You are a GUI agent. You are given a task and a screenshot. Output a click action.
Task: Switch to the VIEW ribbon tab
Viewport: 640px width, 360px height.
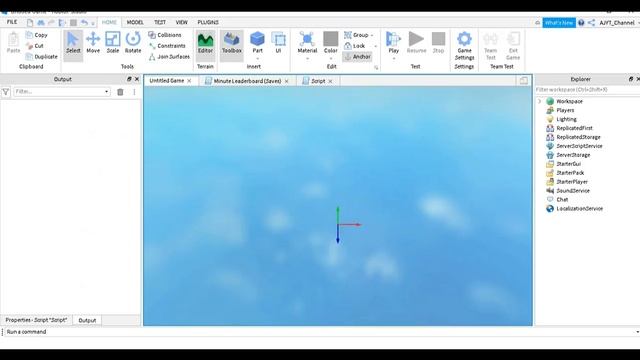coord(182,22)
